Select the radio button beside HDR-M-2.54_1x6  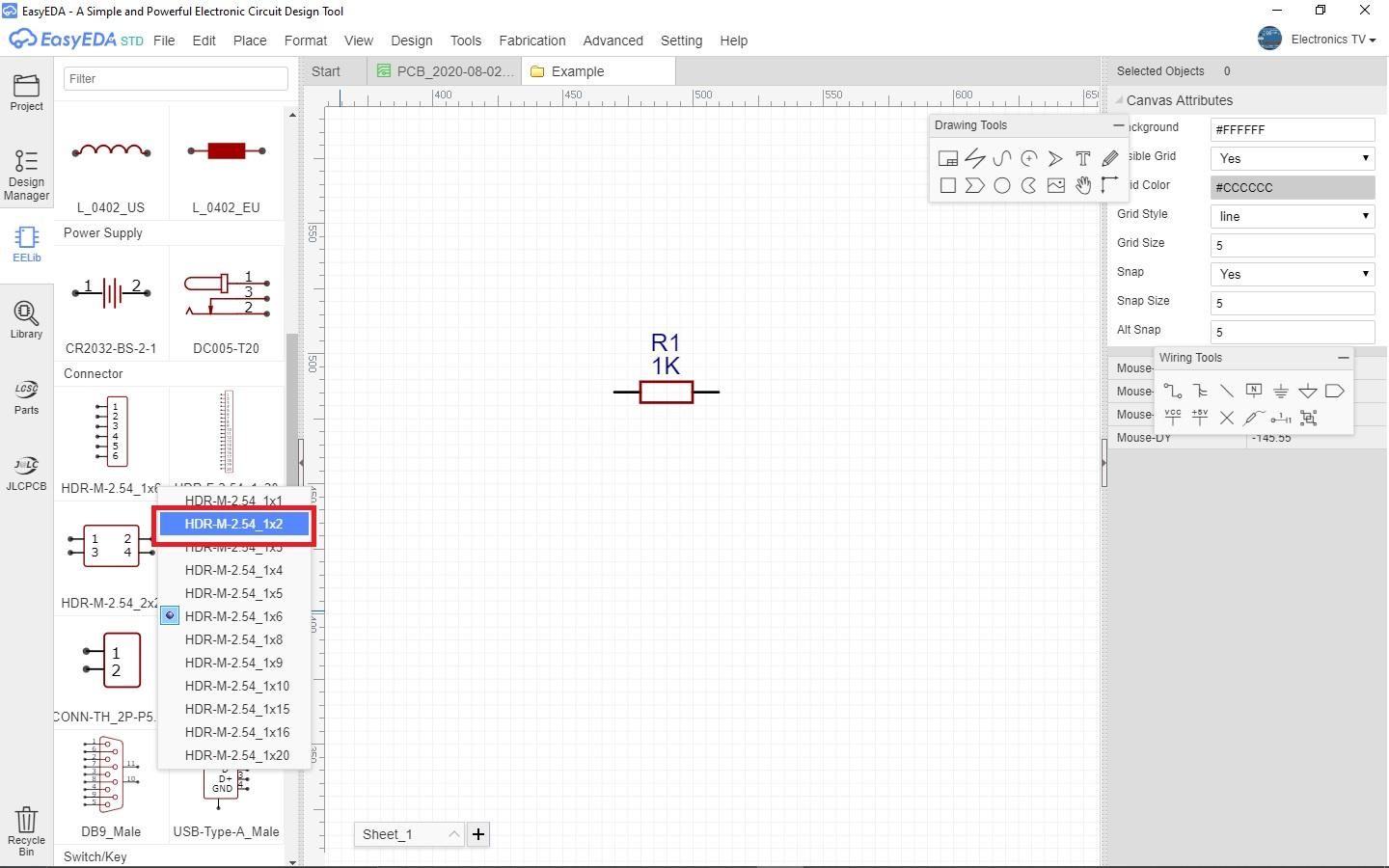pyautogui.click(x=170, y=615)
